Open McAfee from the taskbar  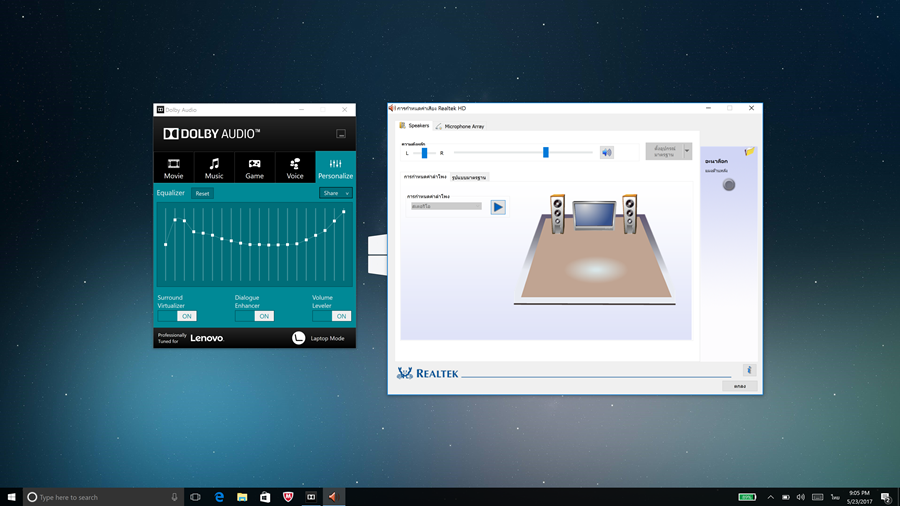[288, 497]
